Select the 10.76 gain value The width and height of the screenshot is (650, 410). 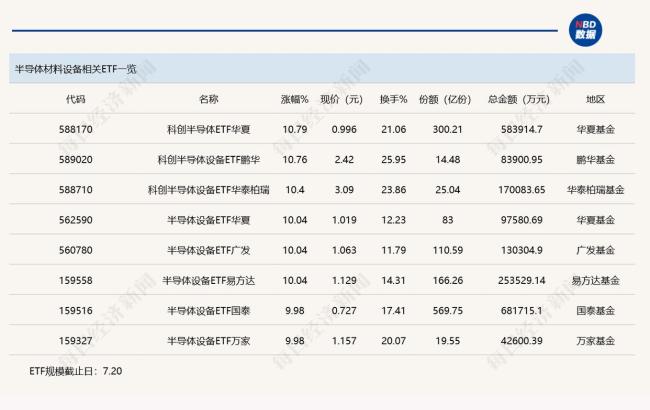295,160
